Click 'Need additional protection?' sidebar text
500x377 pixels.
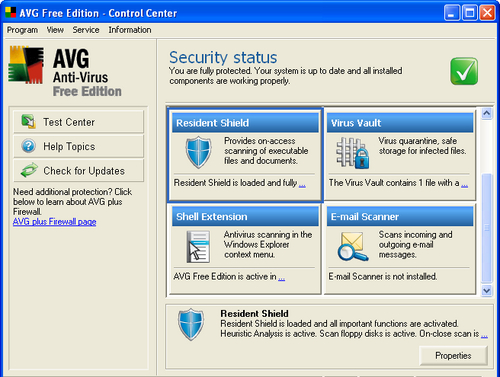tap(72, 202)
